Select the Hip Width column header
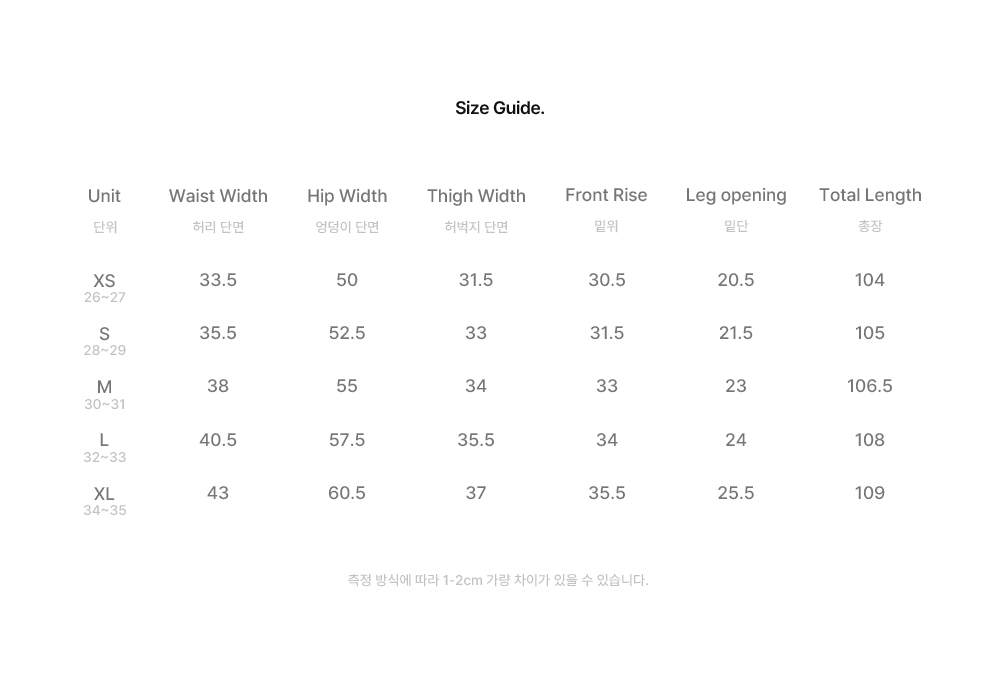 [347, 196]
